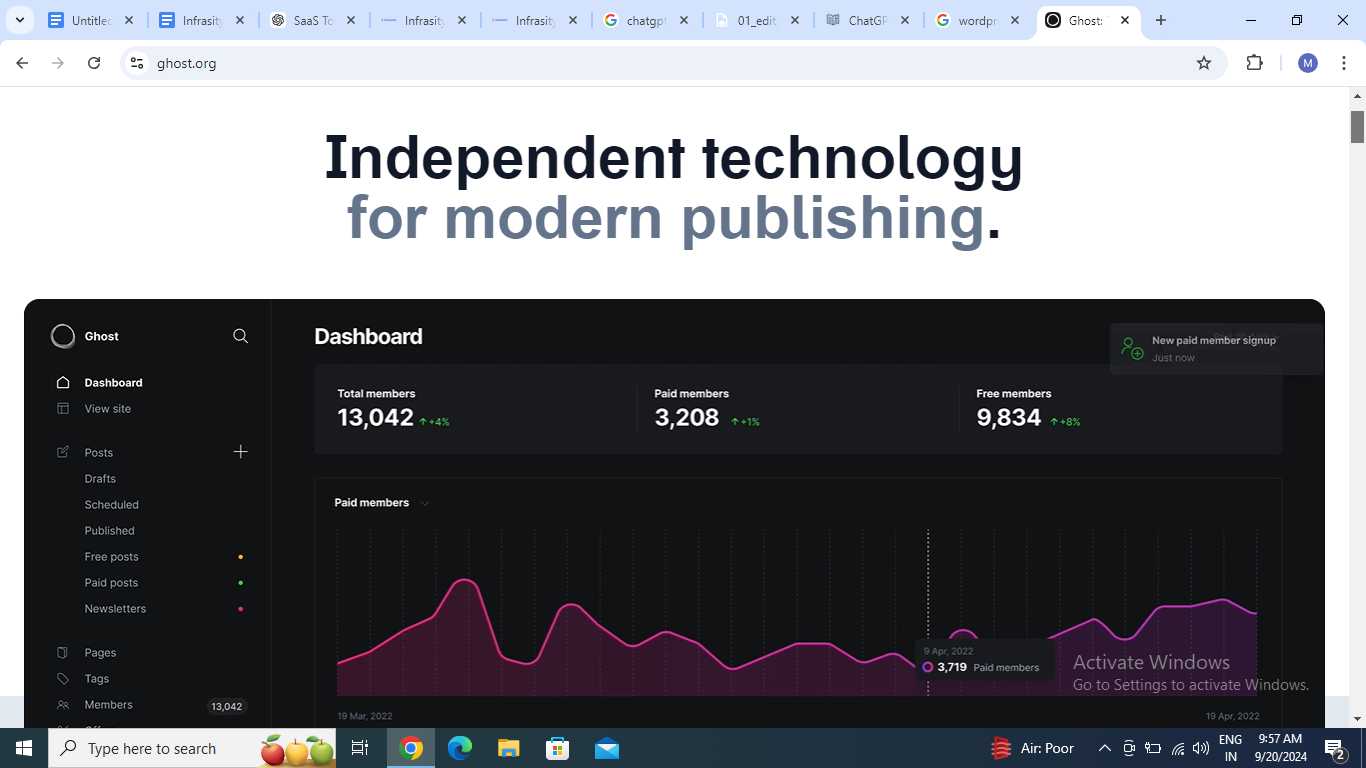1366x768 pixels.
Task: Expand the Paid members chart dropdown
Action: tap(425, 503)
